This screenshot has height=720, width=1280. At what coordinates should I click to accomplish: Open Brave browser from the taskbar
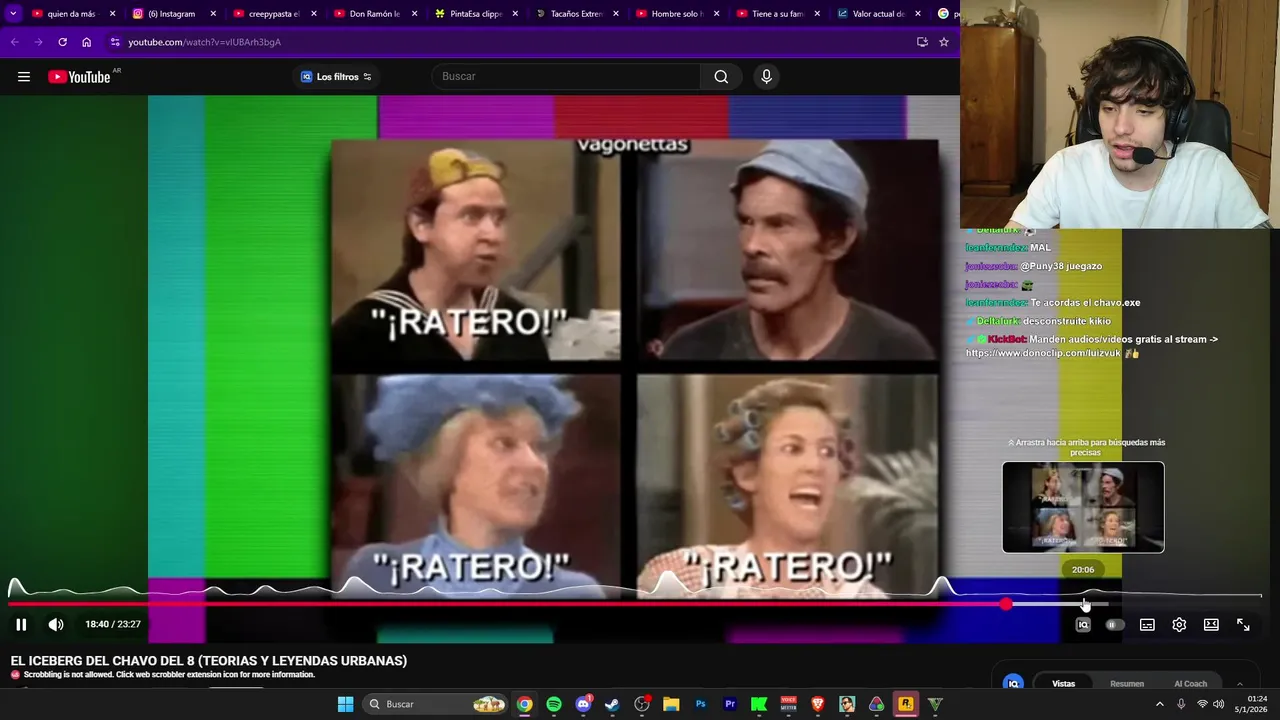pos(818,704)
